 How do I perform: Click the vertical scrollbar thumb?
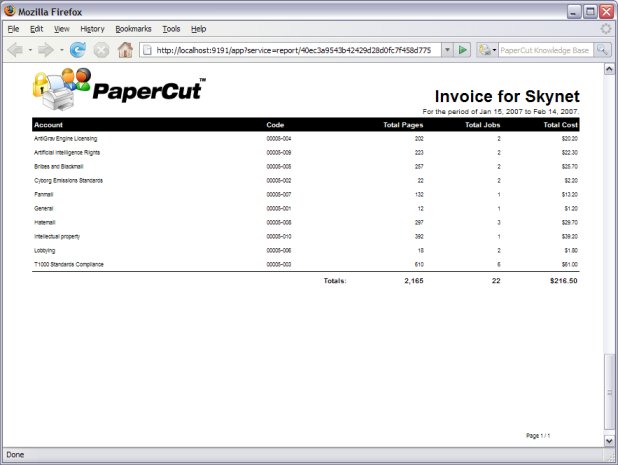pyautogui.click(x=609, y=392)
